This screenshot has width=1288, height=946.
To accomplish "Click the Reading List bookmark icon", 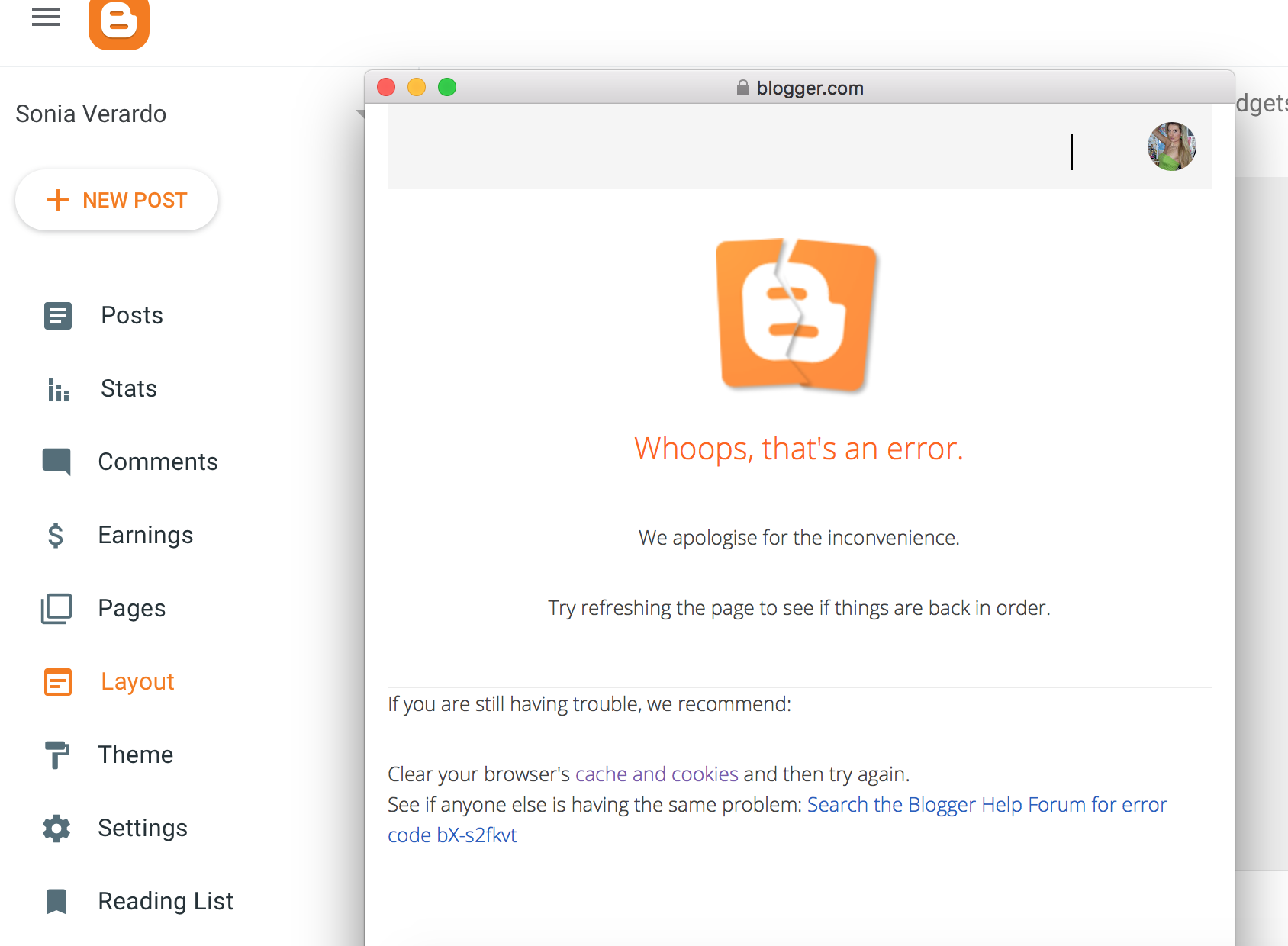I will pyautogui.click(x=56, y=902).
